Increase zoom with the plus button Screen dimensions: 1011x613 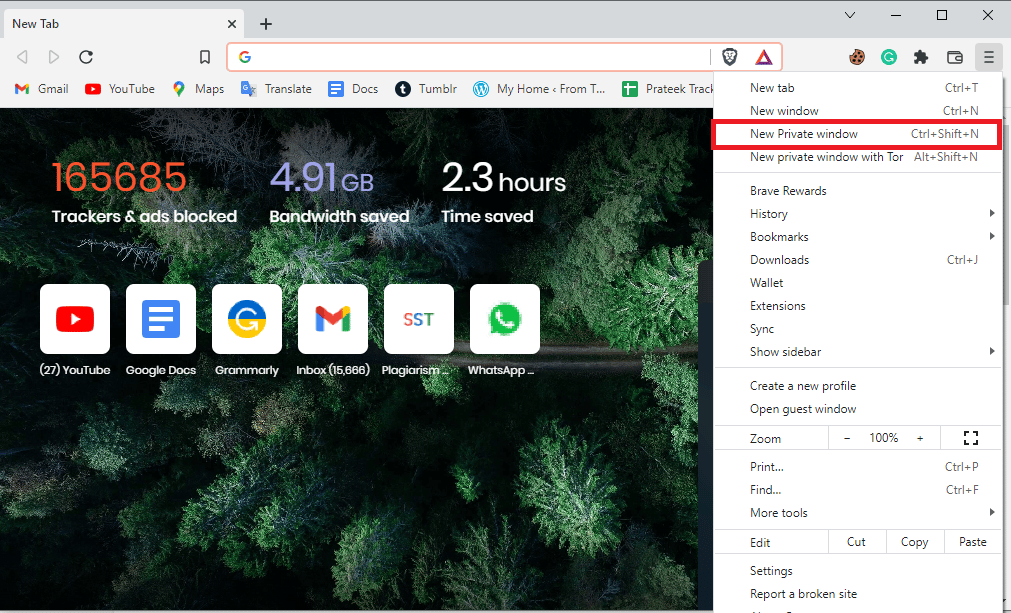coord(920,438)
